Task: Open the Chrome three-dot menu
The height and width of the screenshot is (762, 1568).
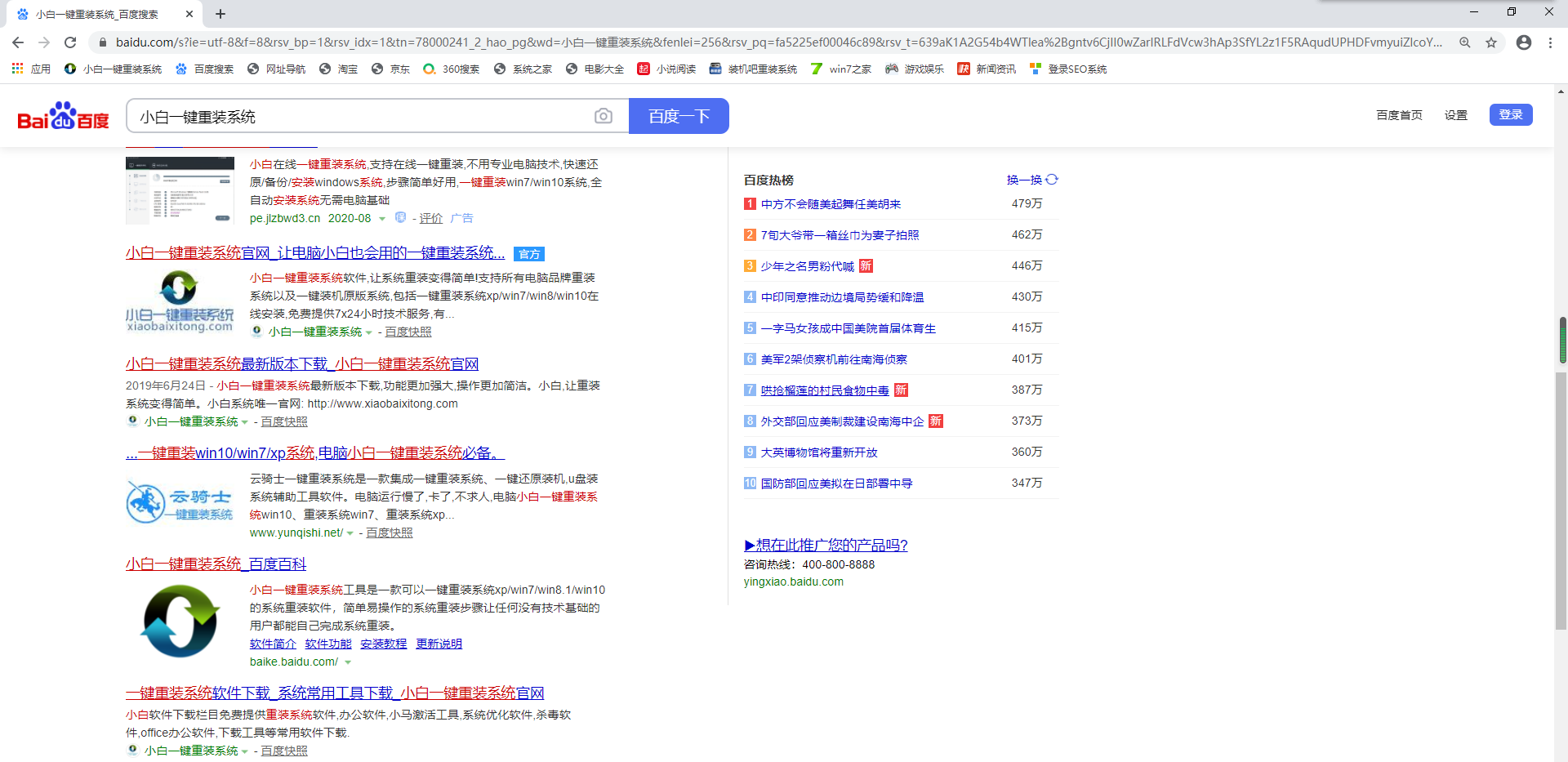Action: 1550,42
